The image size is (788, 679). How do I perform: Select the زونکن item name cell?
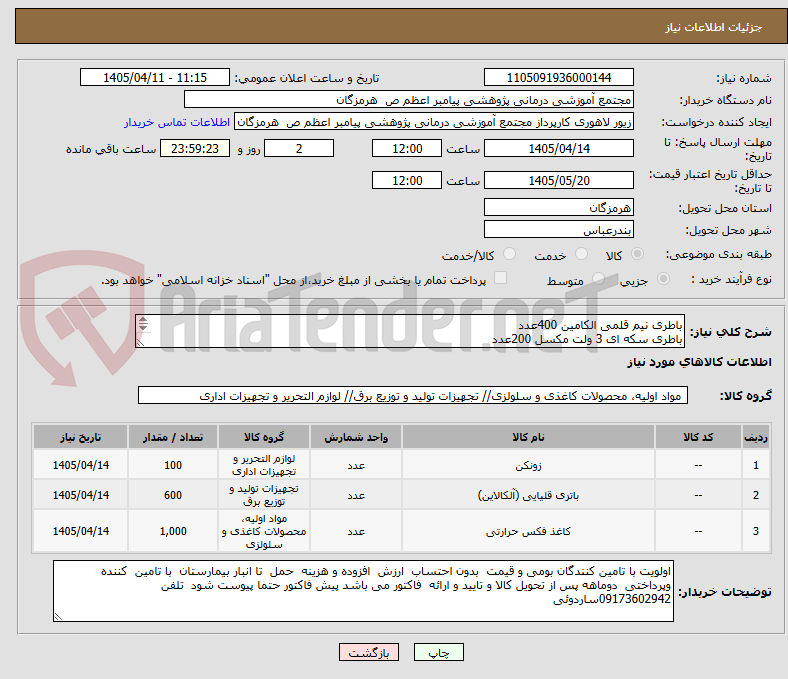tap(528, 465)
